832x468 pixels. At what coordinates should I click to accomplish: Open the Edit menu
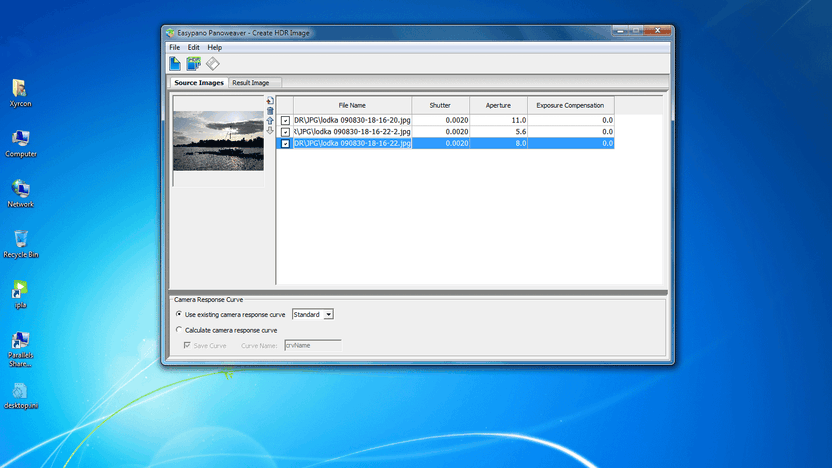coord(194,47)
